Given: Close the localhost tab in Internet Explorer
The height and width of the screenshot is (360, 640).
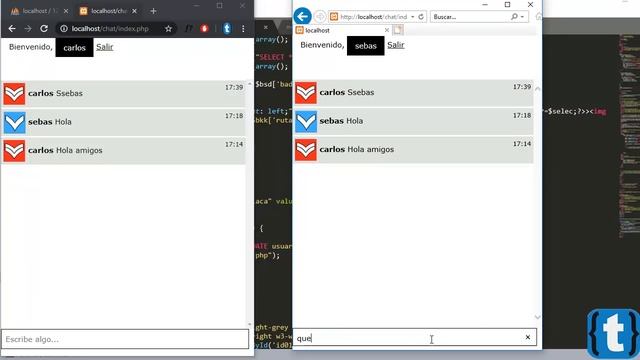Looking at the screenshot, I should [x=387, y=30].
